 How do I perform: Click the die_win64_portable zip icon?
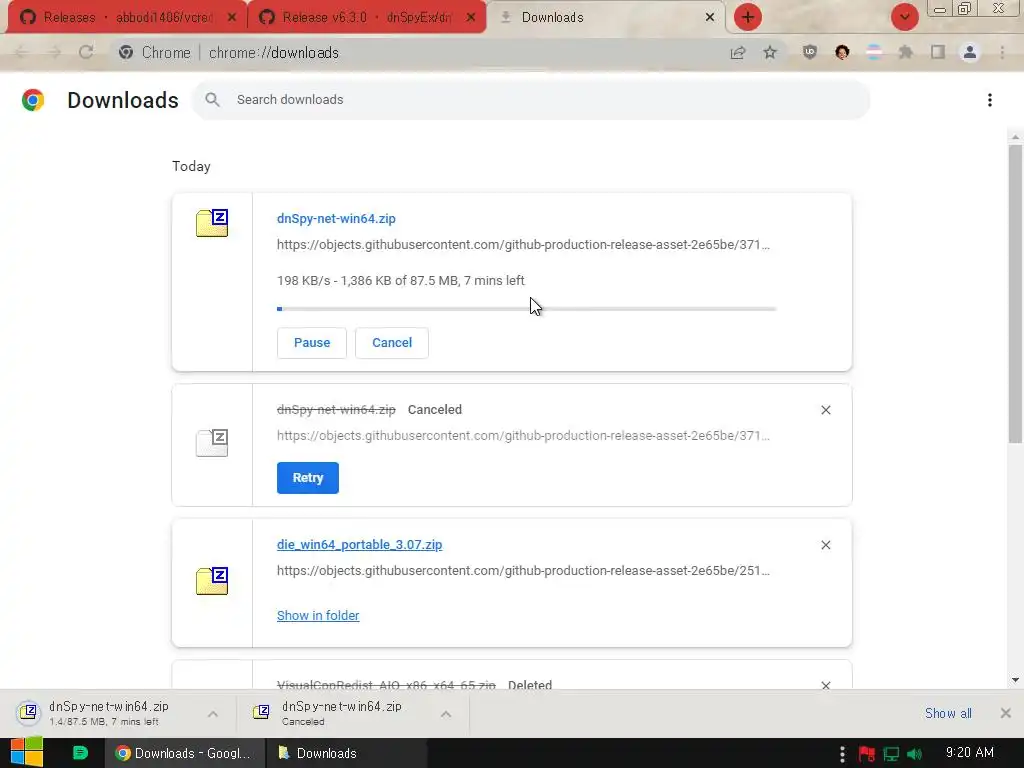(x=212, y=581)
